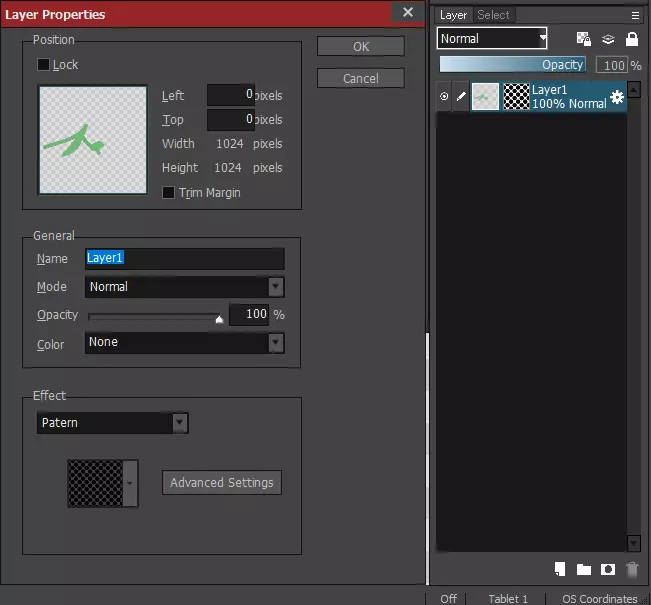Confirm with the OK button
The width and height of the screenshot is (651, 605).
click(360, 46)
